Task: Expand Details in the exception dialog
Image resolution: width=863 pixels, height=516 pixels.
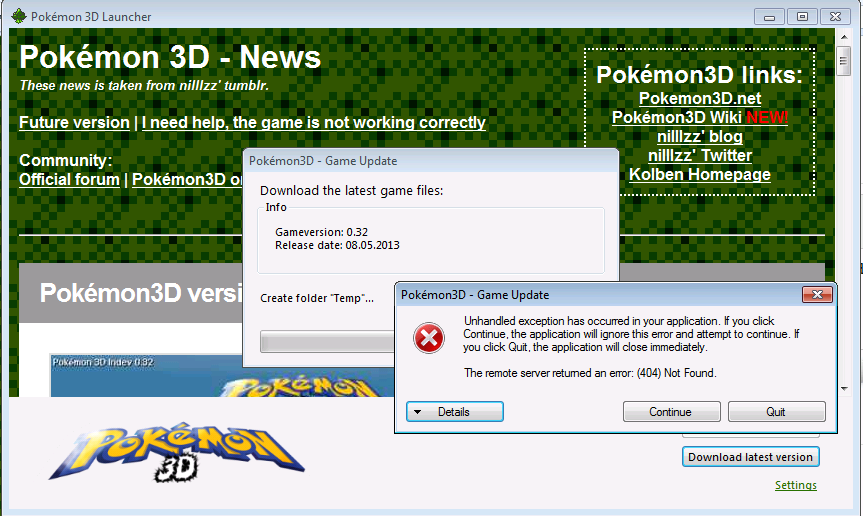Action: (x=455, y=411)
